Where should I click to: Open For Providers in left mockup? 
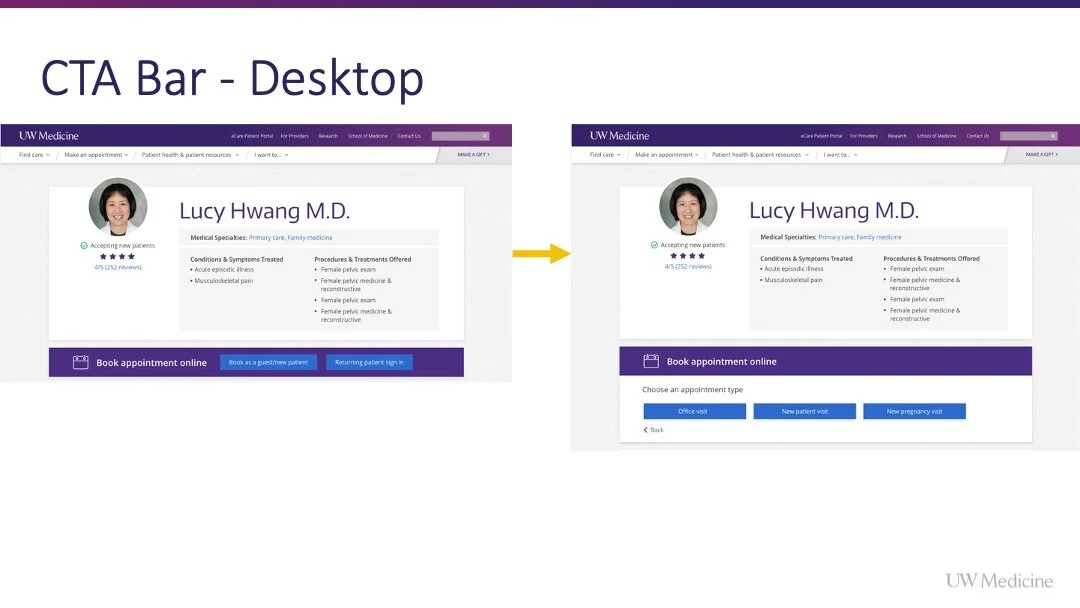(x=295, y=136)
